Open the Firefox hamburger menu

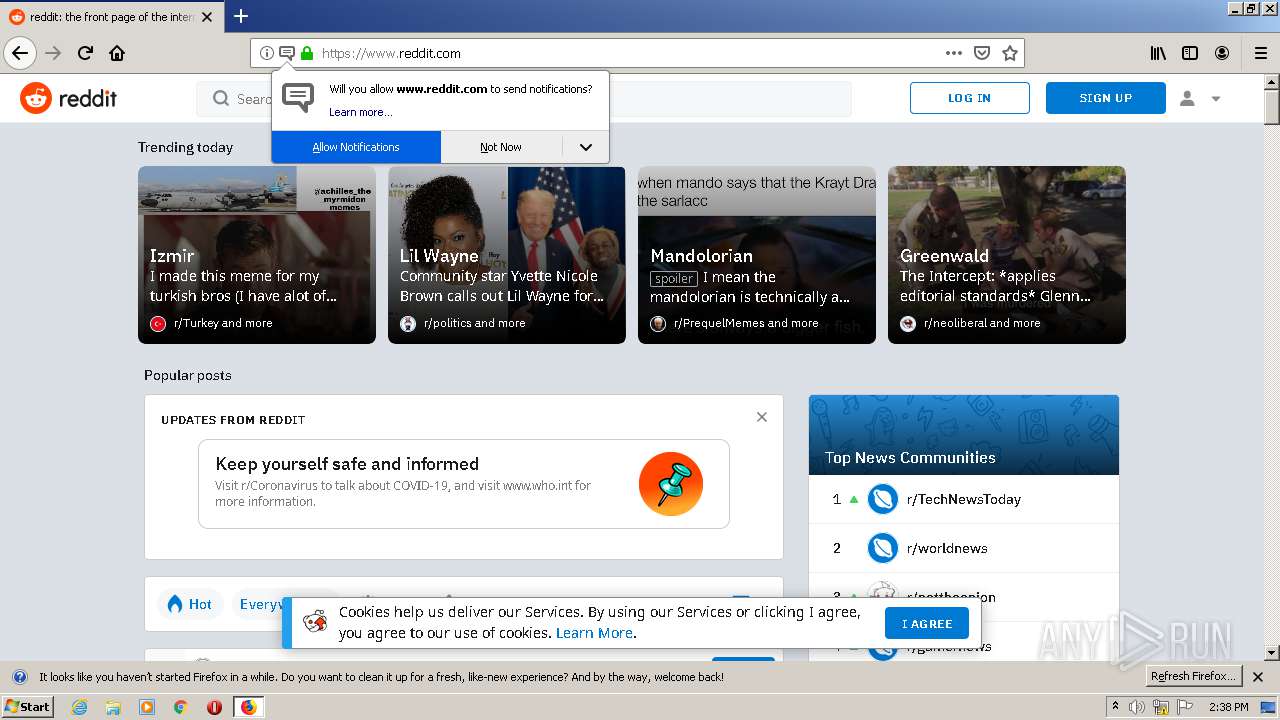click(1261, 53)
